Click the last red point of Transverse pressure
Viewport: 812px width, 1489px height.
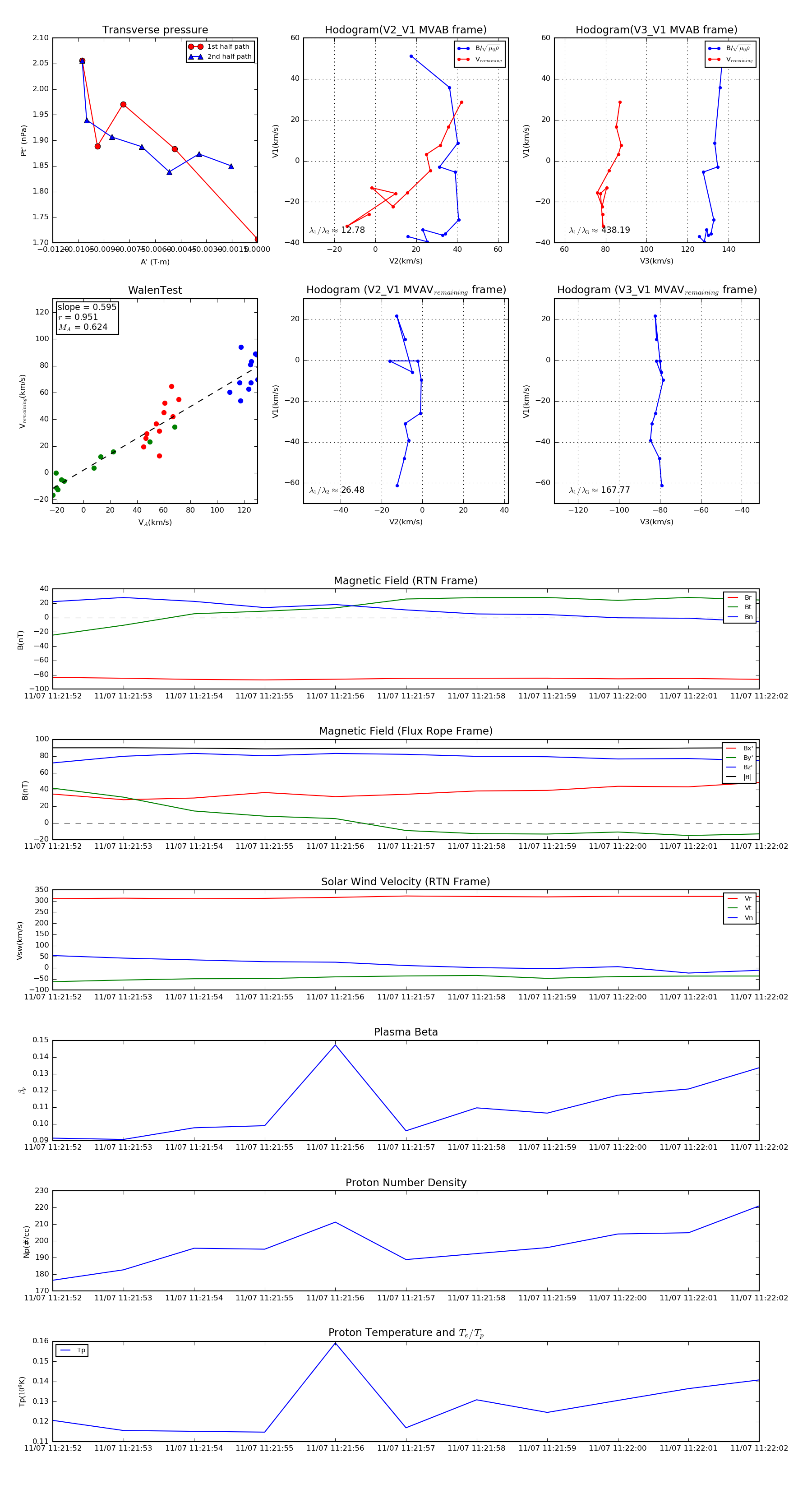(x=257, y=239)
